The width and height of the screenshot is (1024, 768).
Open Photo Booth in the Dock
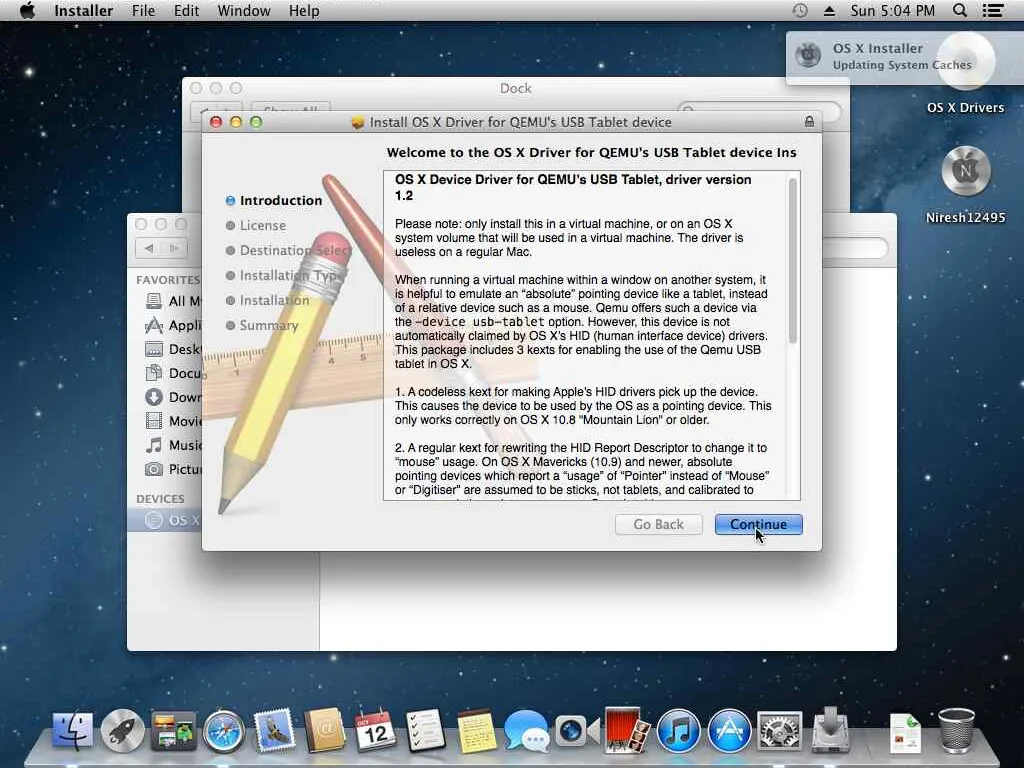point(627,729)
